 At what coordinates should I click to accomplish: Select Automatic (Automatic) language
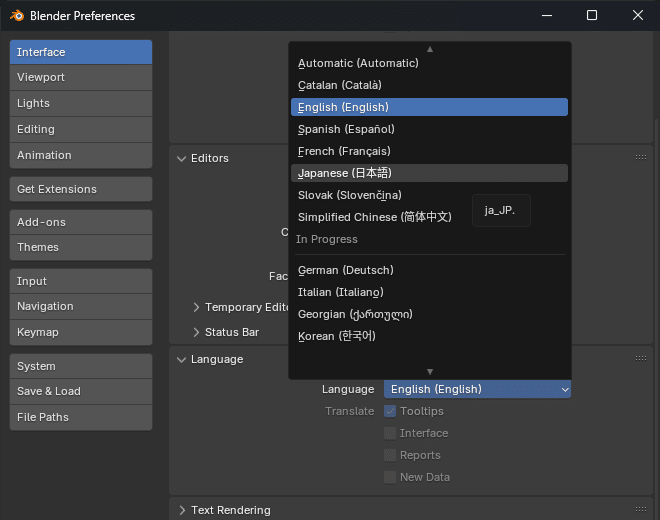(x=429, y=63)
